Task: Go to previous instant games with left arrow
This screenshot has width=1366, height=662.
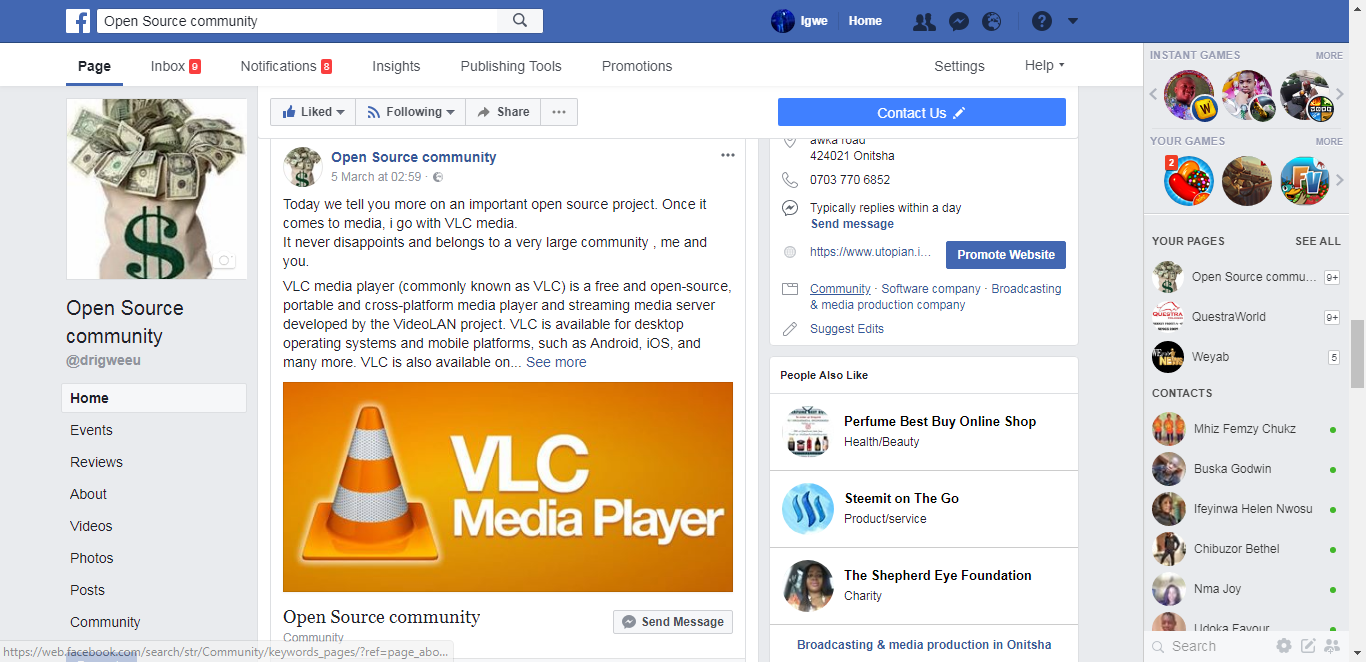Action: [x=1153, y=95]
